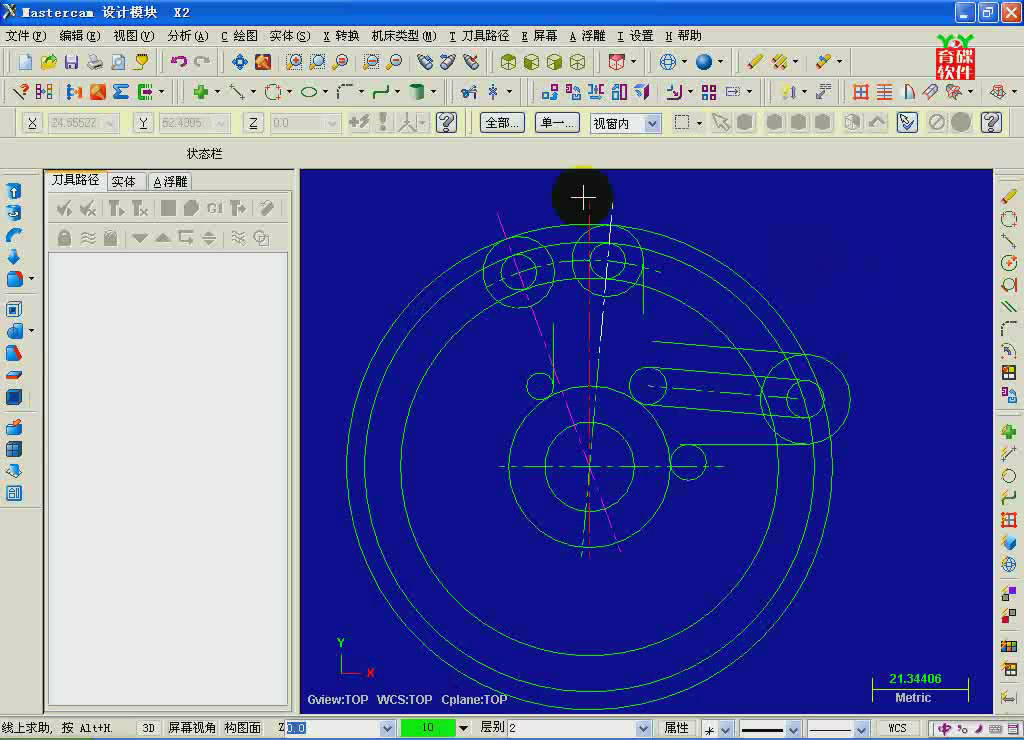Open a file using the folder icon
The width and height of the screenshot is (1024, 740).
click(x=48, y=62)
